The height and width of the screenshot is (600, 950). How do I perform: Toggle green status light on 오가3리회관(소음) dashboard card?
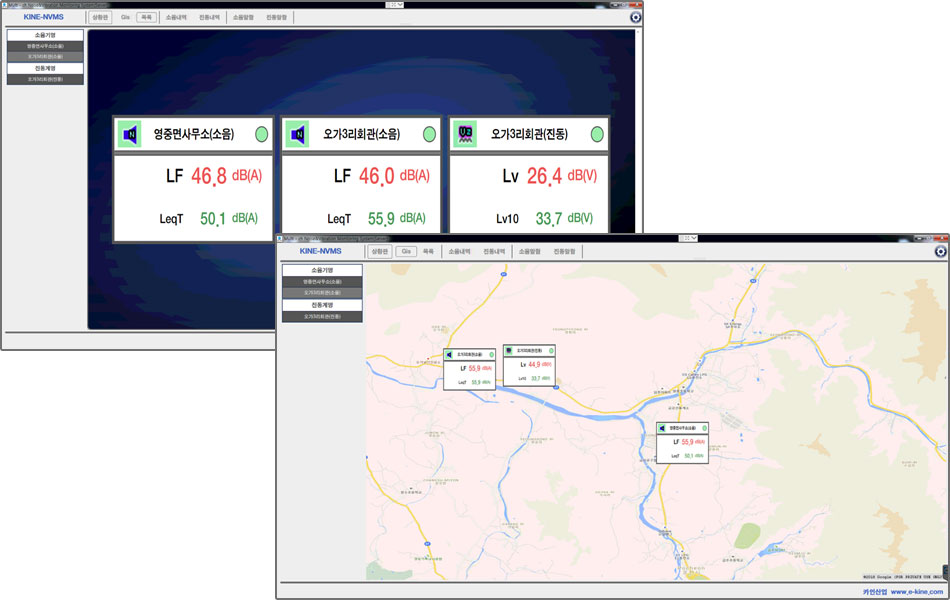(x=429, y=134)
